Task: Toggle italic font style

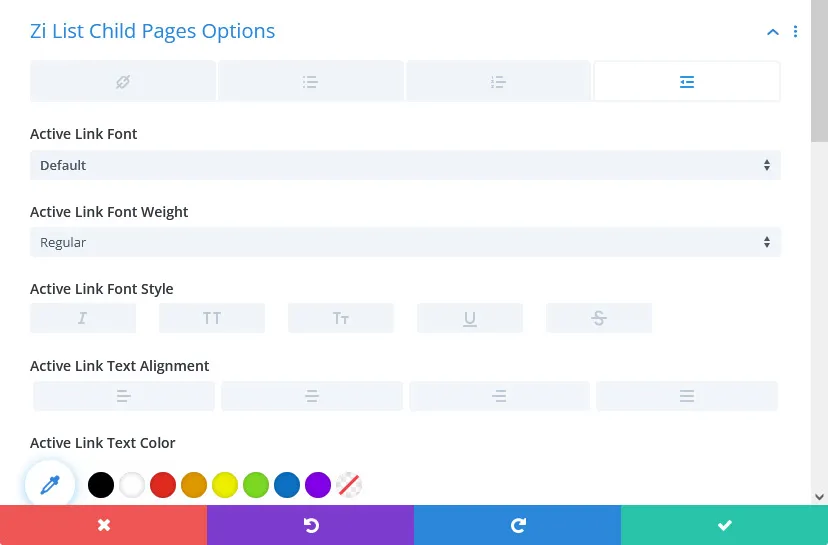Action: coord(83,318)
